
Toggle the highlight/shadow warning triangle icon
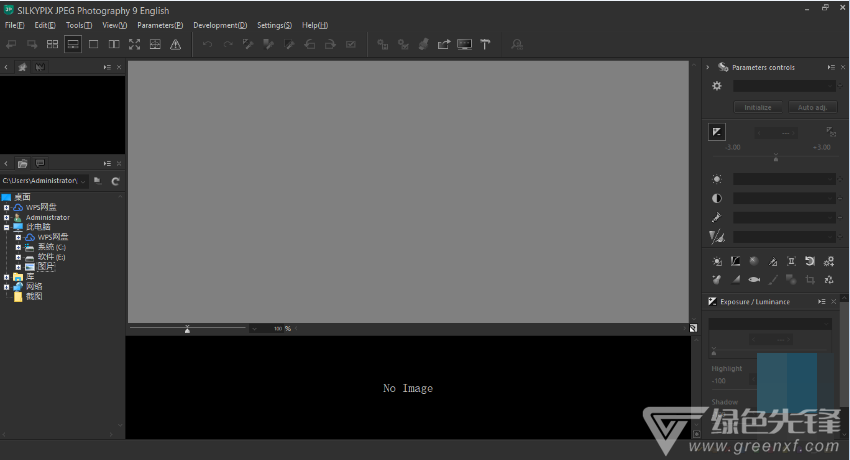pyautogui.click(x=176, y=44)
